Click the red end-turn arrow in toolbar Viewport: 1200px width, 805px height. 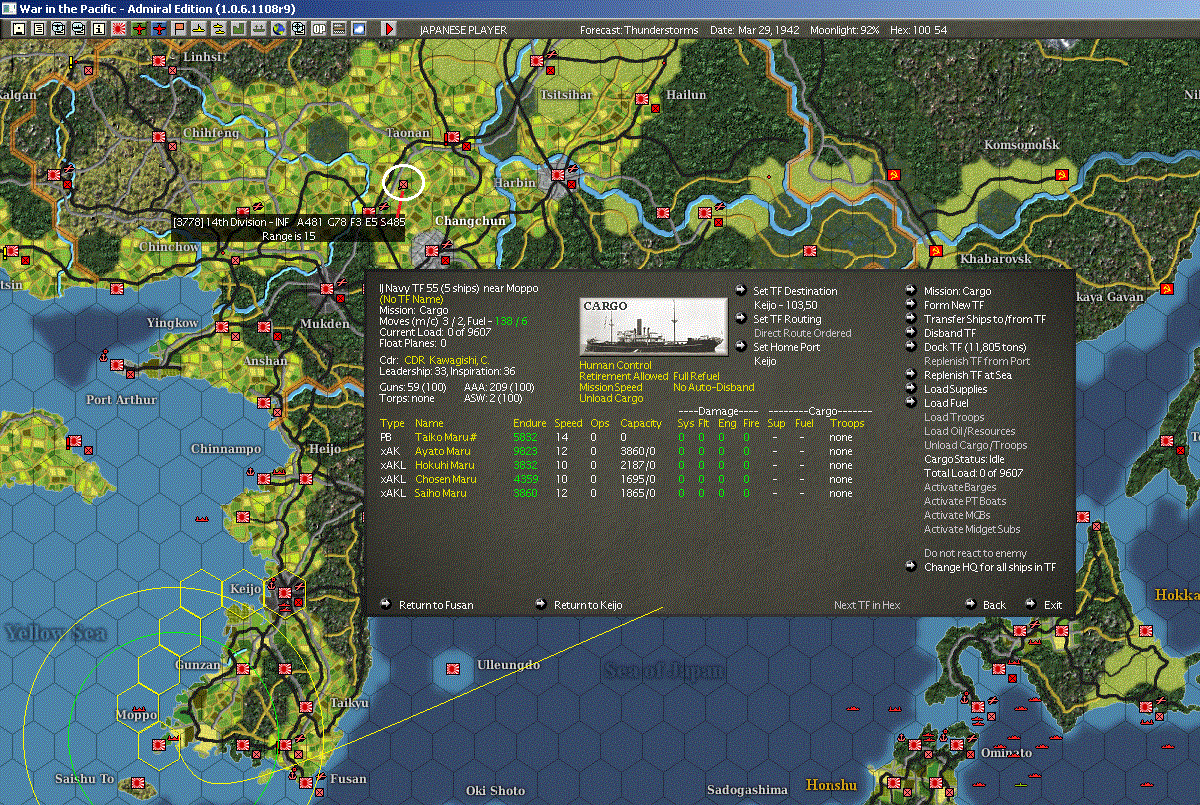389,29
